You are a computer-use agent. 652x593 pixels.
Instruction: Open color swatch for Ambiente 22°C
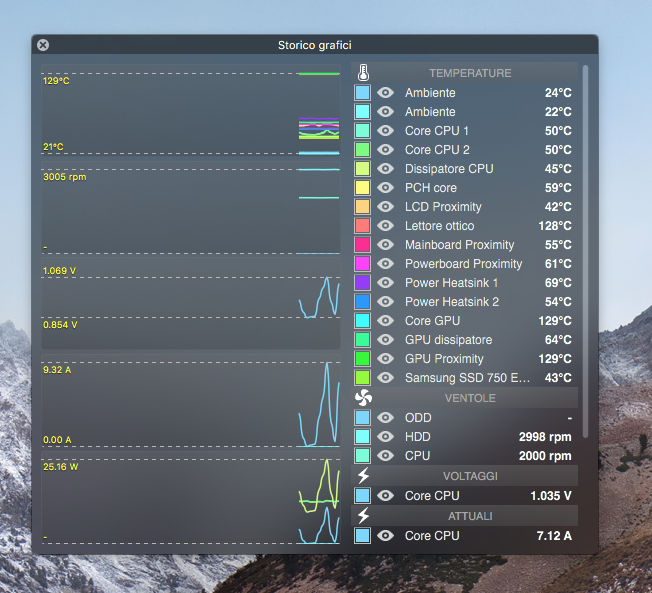coord(363,111)
